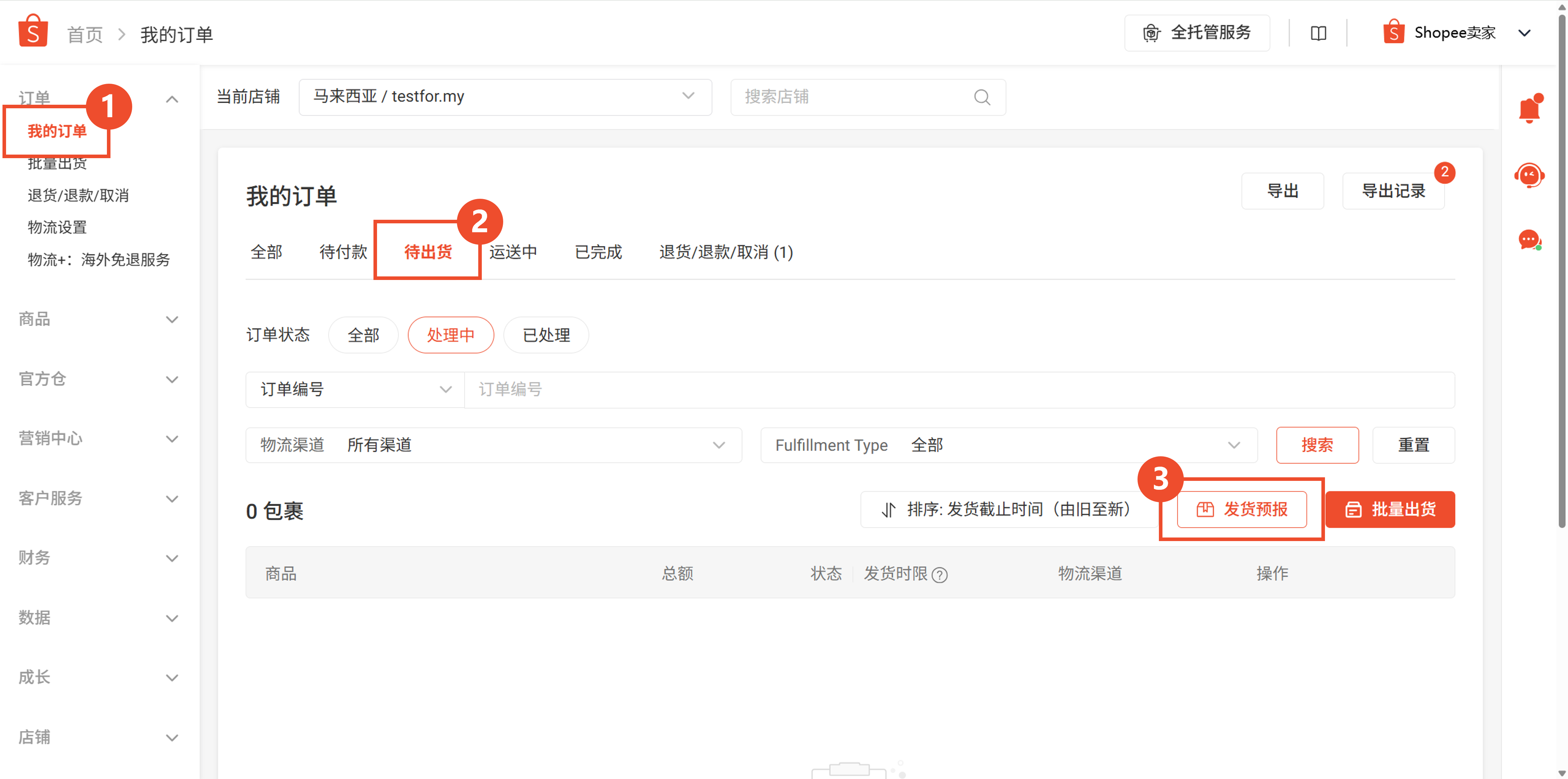1568x779 pixels.
Task: Focus the 搜索店铺 search field
Action: (868, 97)
